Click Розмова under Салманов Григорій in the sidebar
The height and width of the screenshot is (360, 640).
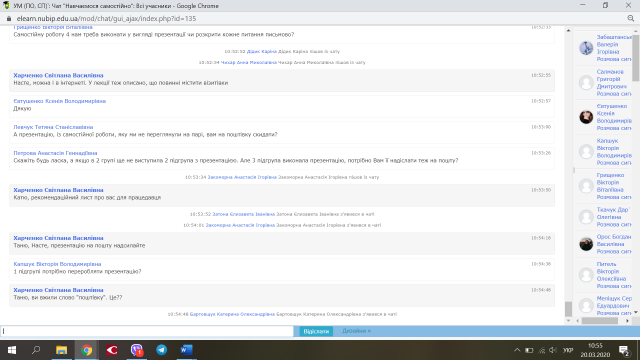point(613,94)
